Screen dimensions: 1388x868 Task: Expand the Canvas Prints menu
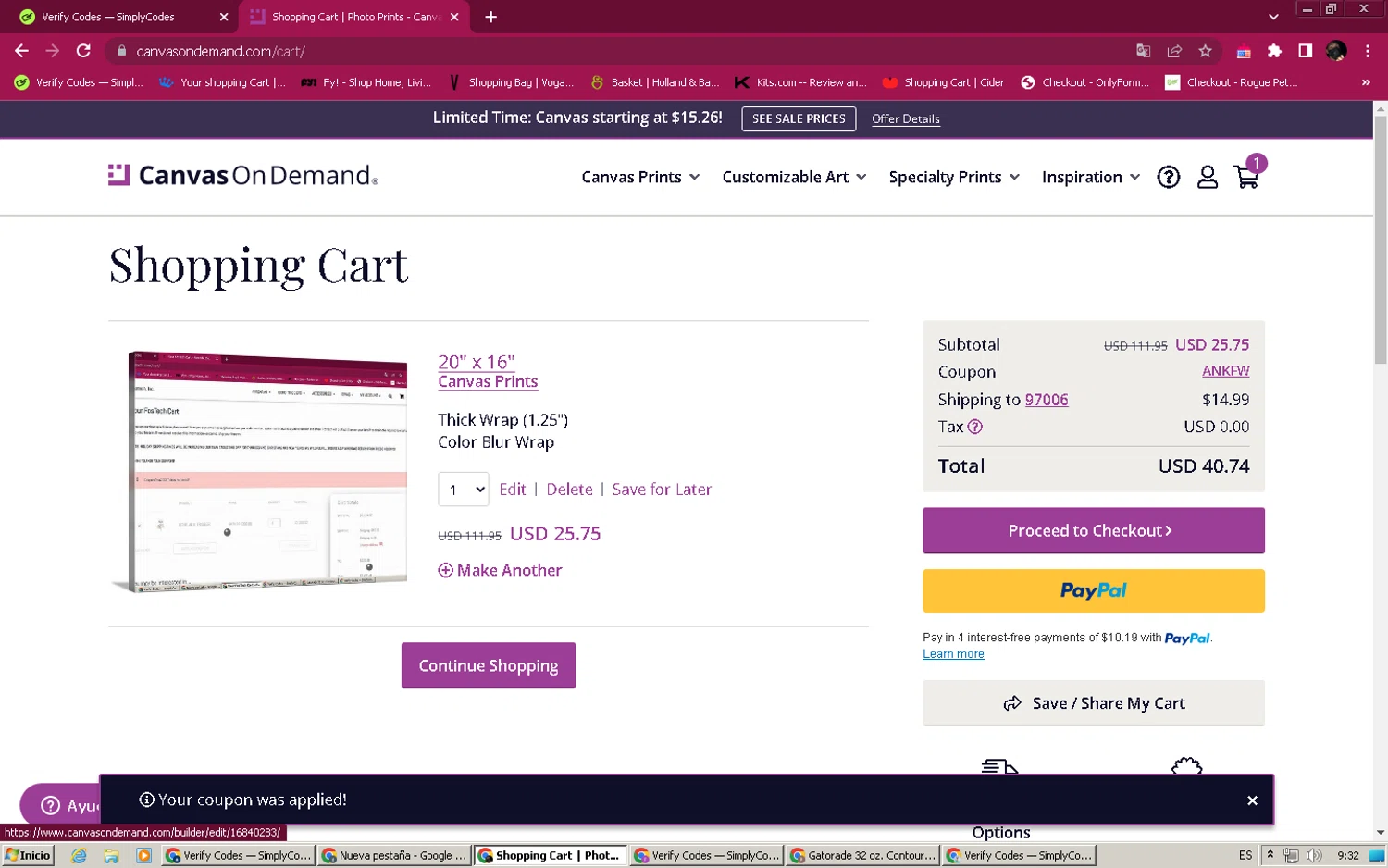coord(640,177)
